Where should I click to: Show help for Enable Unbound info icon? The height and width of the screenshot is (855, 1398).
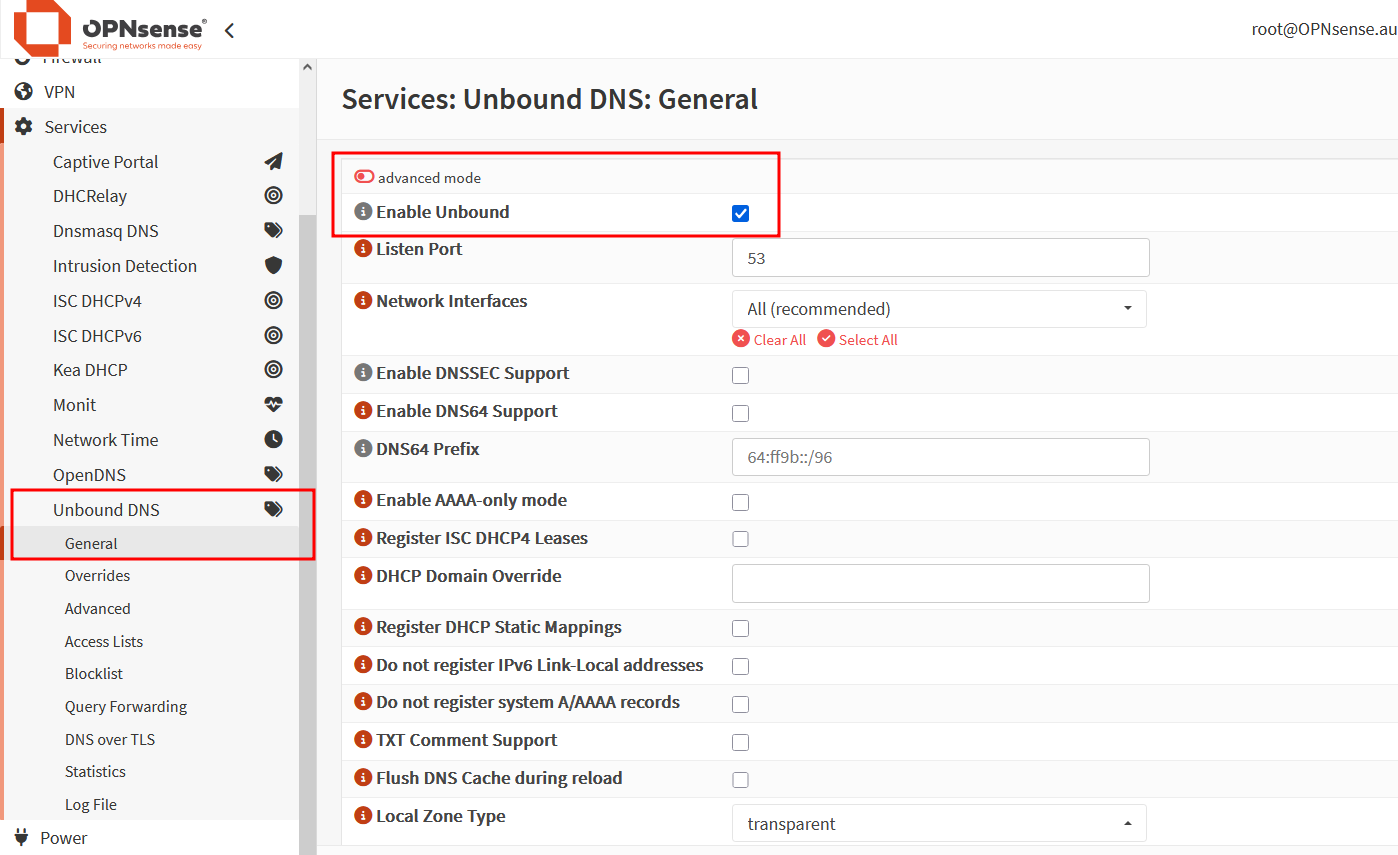tap(364, 212)
